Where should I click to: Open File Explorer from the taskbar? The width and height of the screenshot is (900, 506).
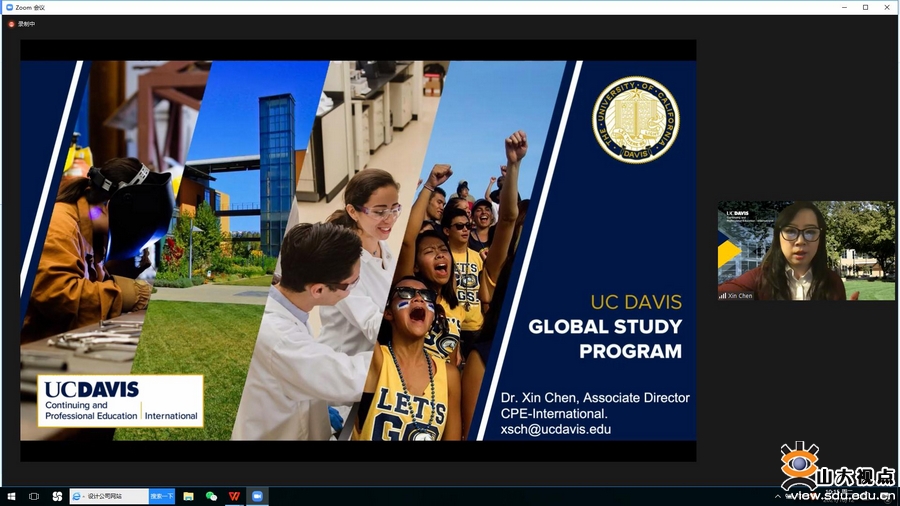[188, 496]
